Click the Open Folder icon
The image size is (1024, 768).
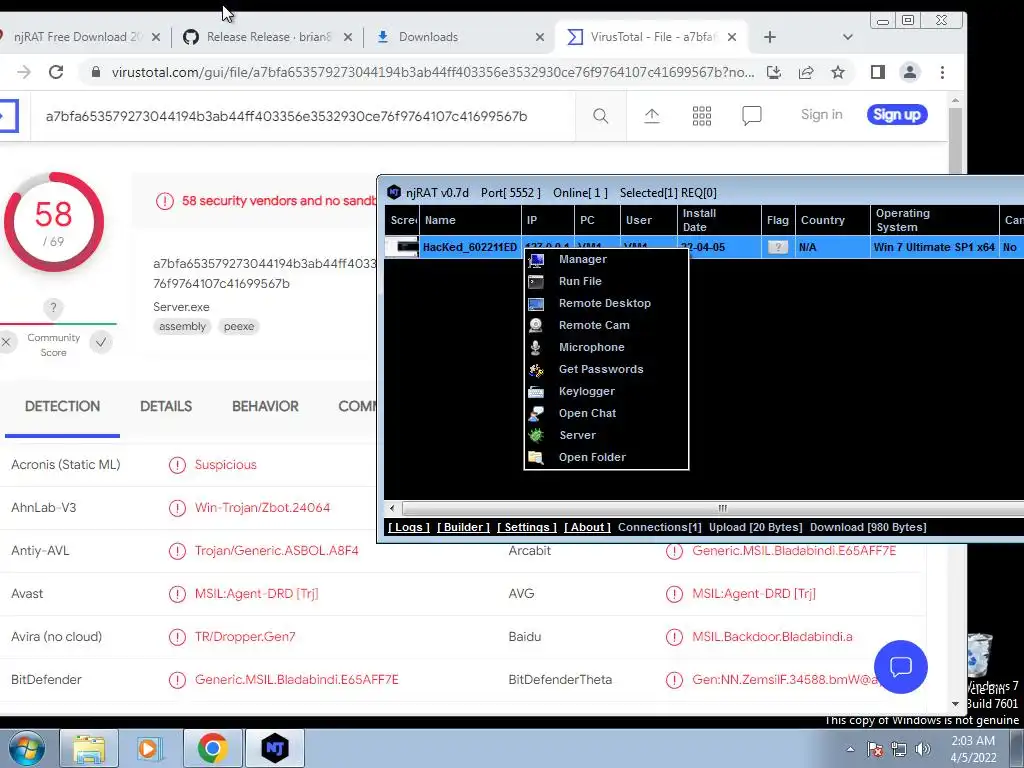(x=536, y=457)
